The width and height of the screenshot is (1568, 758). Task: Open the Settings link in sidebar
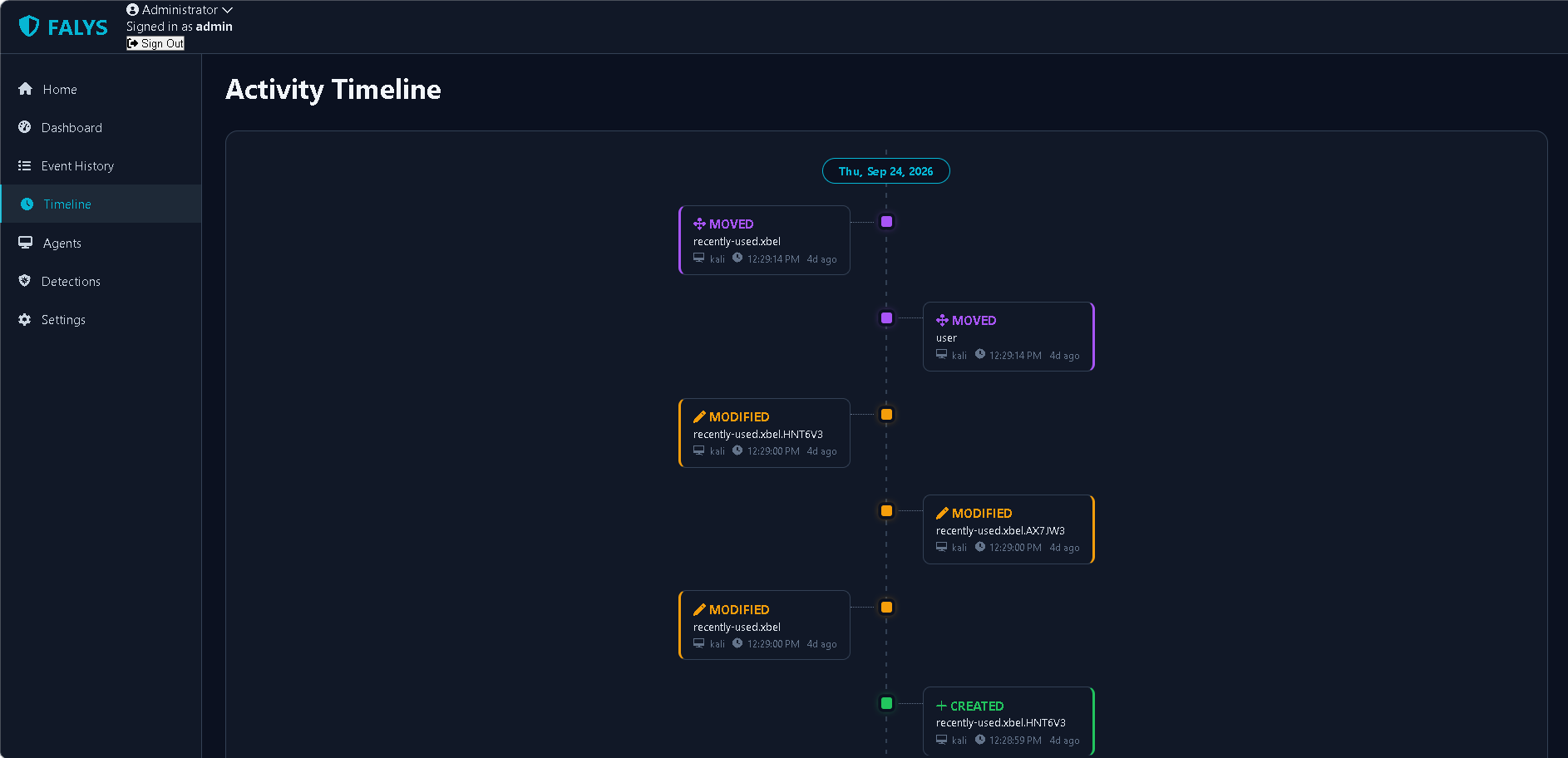(101, 319)
